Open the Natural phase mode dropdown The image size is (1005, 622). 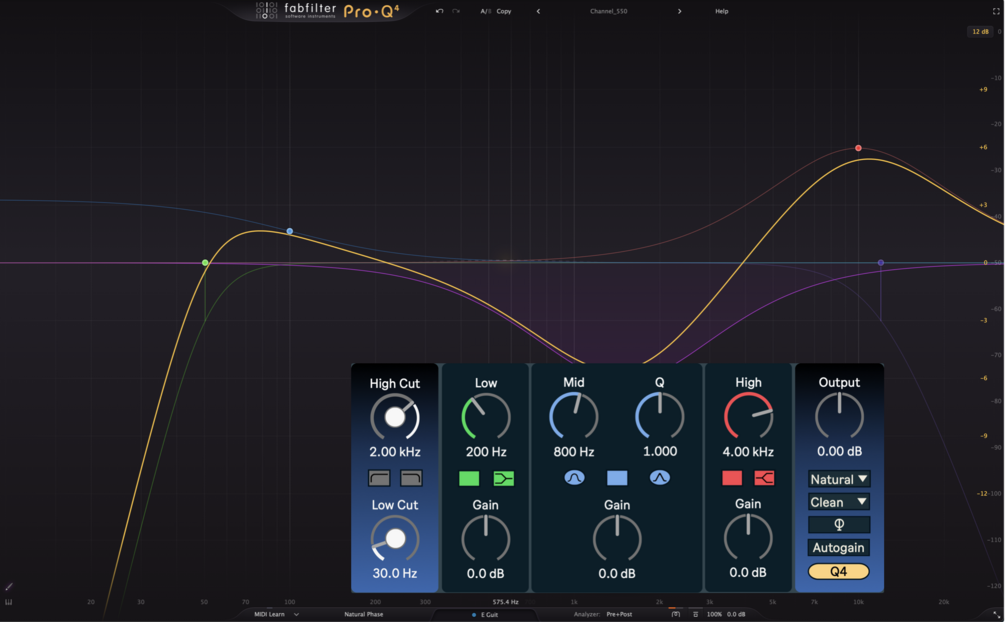click(x=839, y=479)
